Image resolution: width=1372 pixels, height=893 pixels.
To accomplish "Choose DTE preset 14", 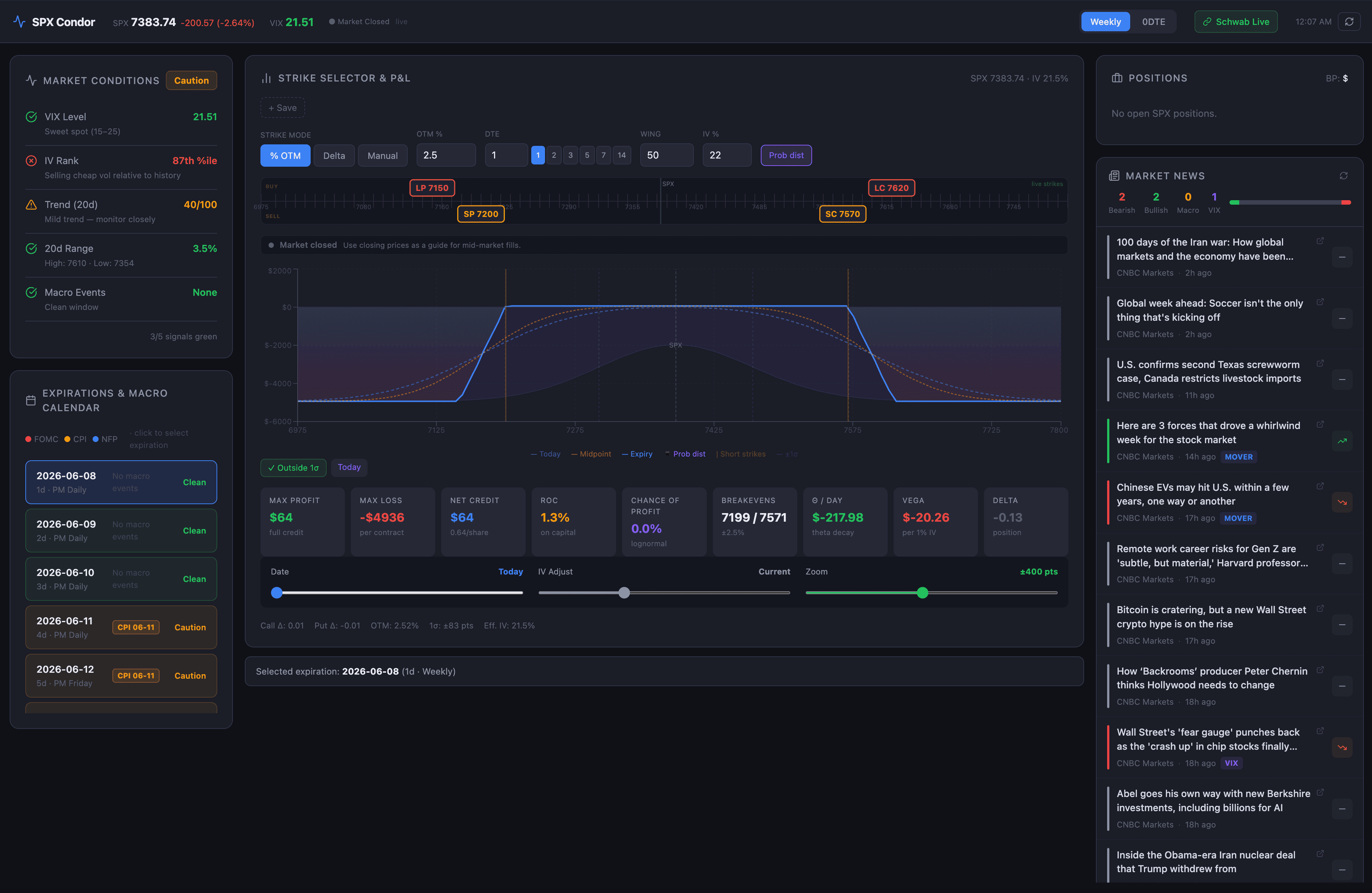I will tap(621, 155).
